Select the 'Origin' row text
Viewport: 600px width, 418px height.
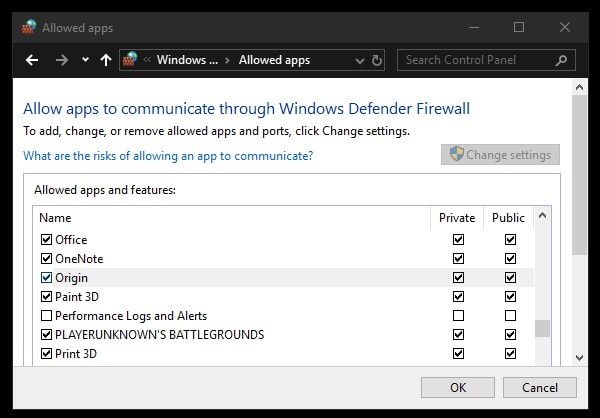pyautogui.click(x=71, y=278)
